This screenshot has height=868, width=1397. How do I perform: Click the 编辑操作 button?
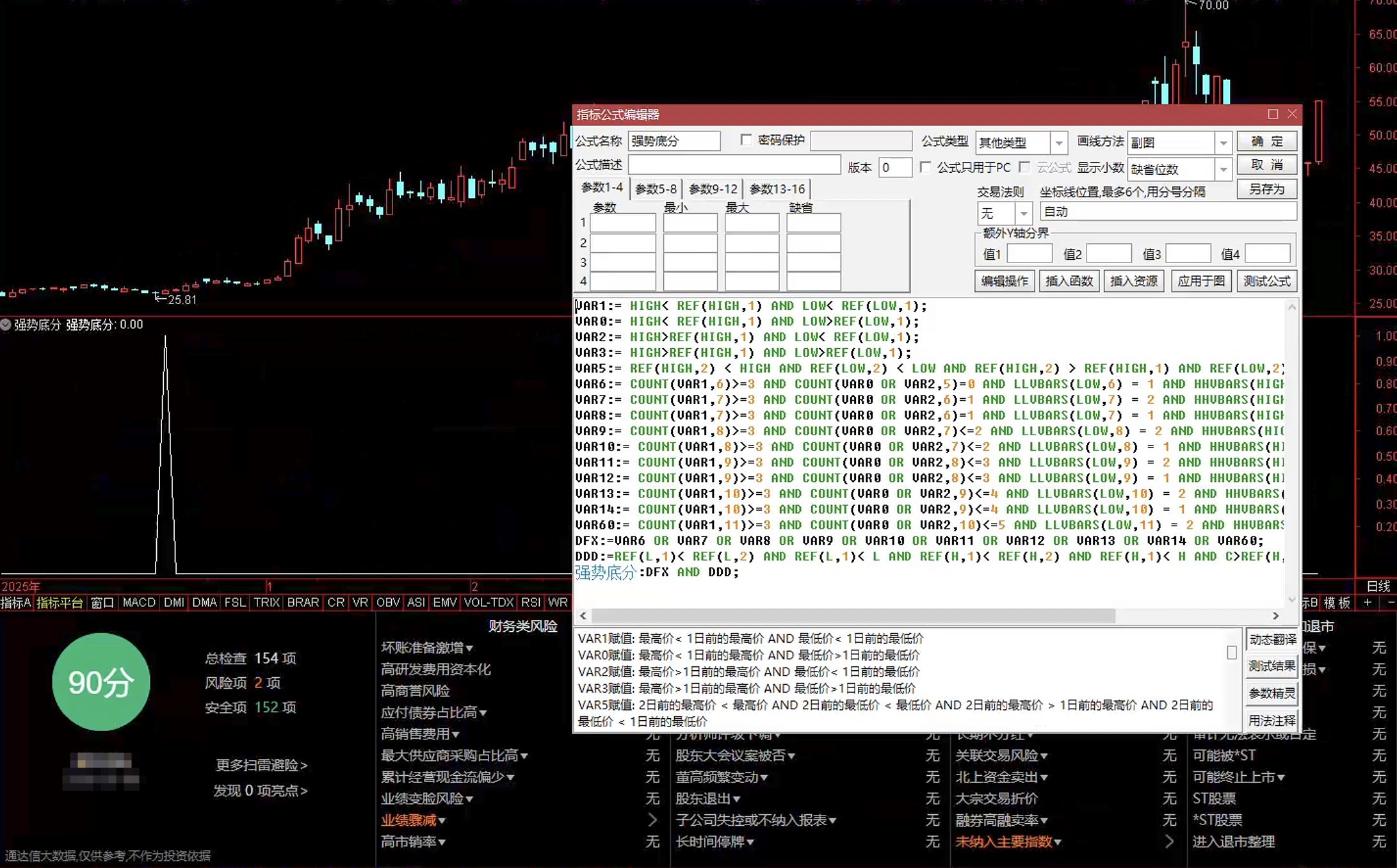tap(1005, 281)
